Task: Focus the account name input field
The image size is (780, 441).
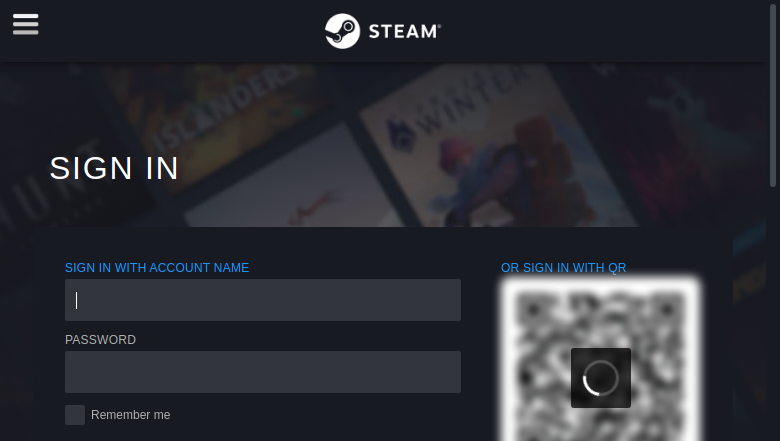Action: tap(263, 300)
